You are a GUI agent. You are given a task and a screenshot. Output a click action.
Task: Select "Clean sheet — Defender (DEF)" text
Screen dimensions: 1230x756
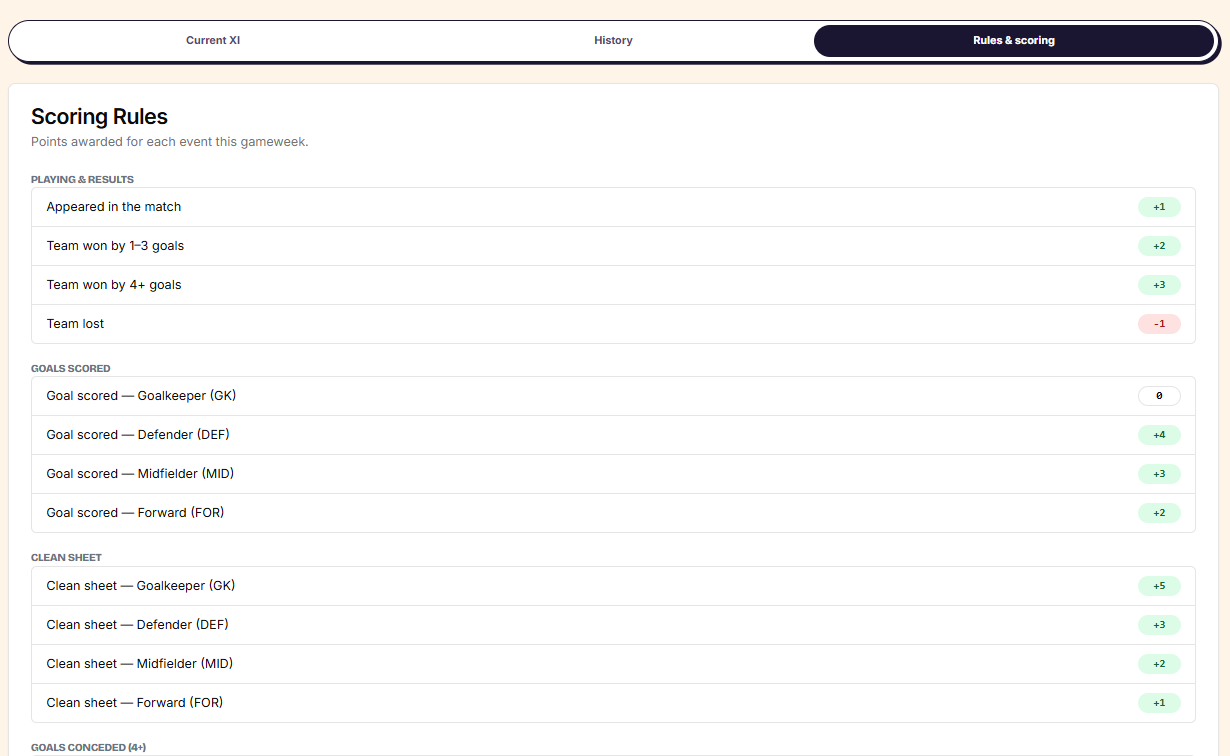(138, 625)
